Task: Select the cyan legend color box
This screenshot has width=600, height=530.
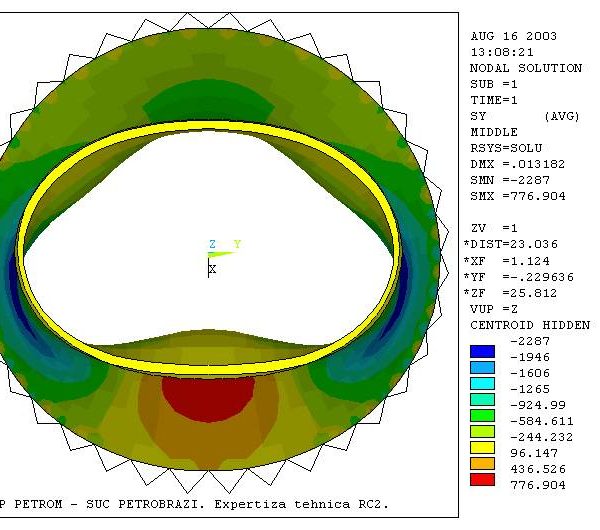Action: [482, 383]
